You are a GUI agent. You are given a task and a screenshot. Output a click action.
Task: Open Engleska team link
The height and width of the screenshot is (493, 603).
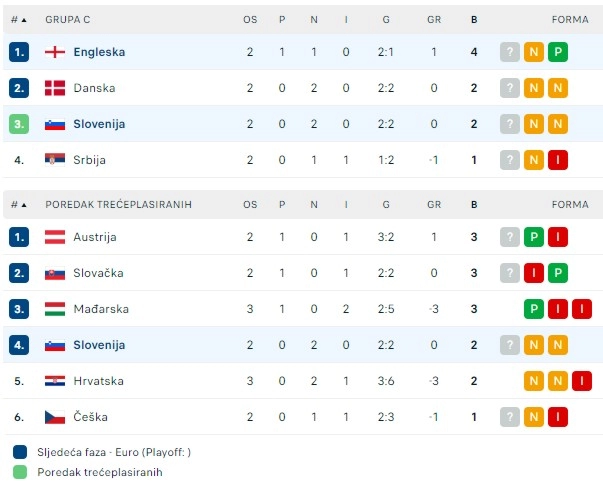99,52
